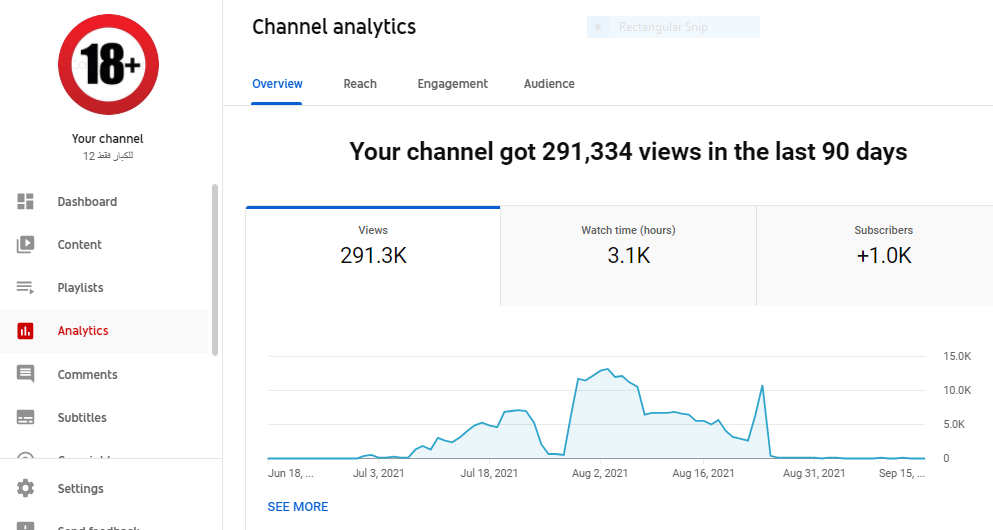993x530 pixels.
Task: Open Settings via gear icon
Action: [x=25, y=488]
